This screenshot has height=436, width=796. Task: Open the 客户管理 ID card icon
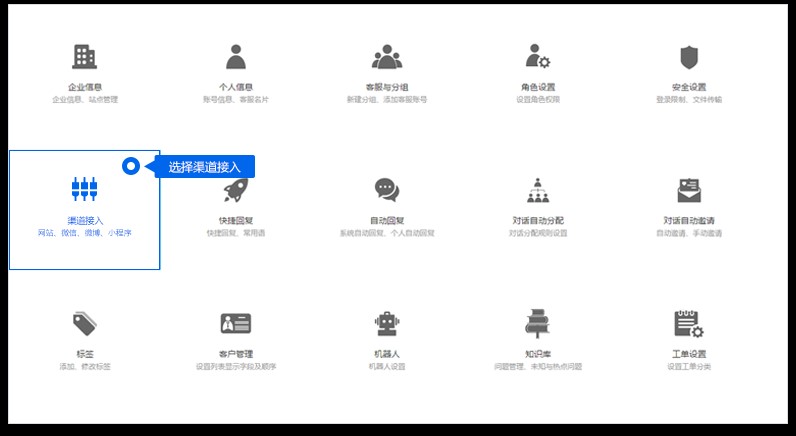[x=236, y=323]
